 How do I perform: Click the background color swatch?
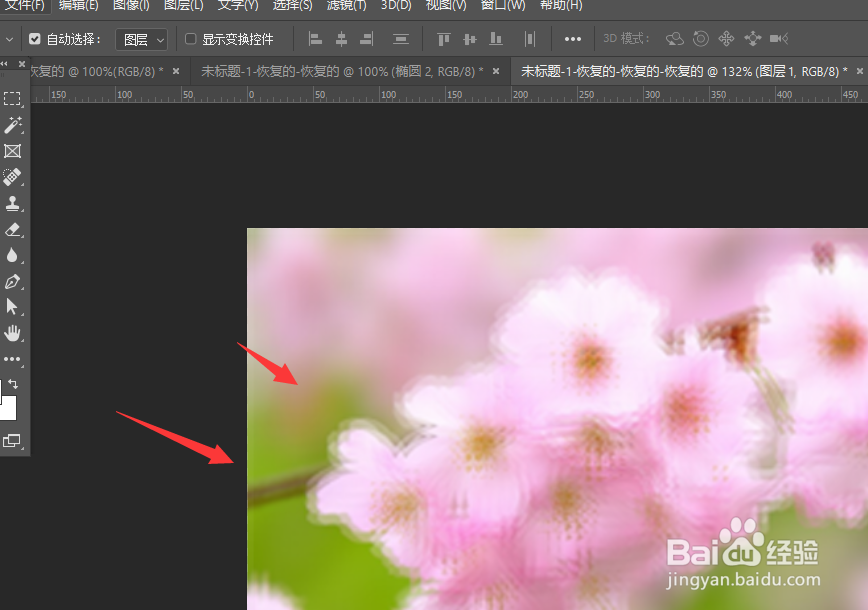[x=8, y=409]
